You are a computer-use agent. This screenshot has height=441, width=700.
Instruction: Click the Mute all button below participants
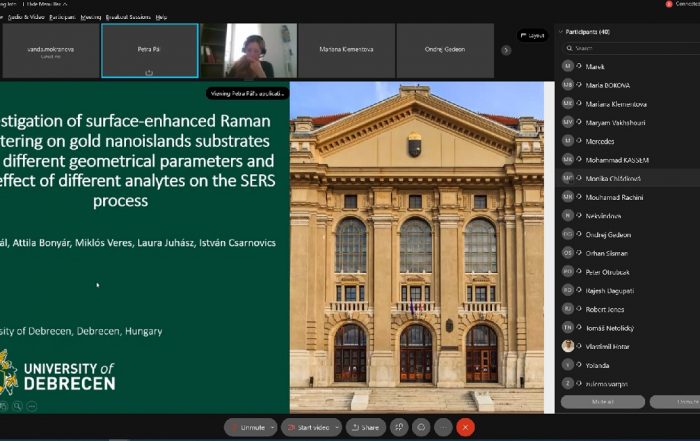coord(603,402)
